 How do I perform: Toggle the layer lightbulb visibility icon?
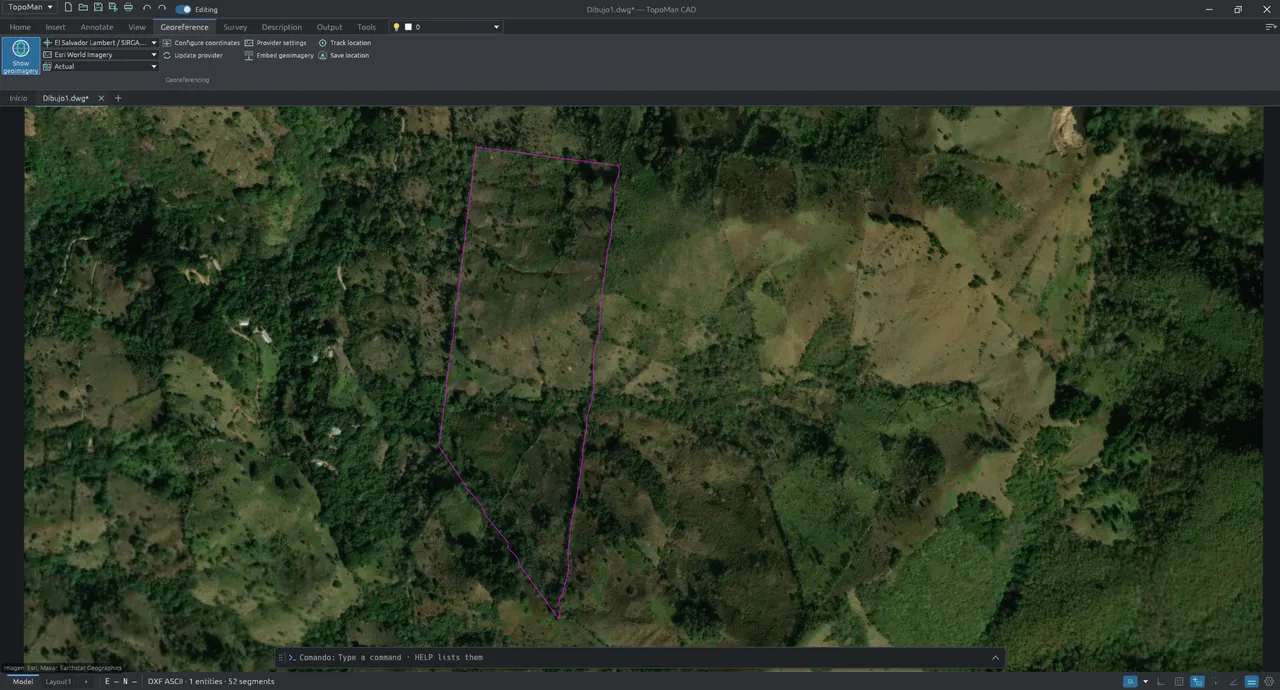click(396, 27)
